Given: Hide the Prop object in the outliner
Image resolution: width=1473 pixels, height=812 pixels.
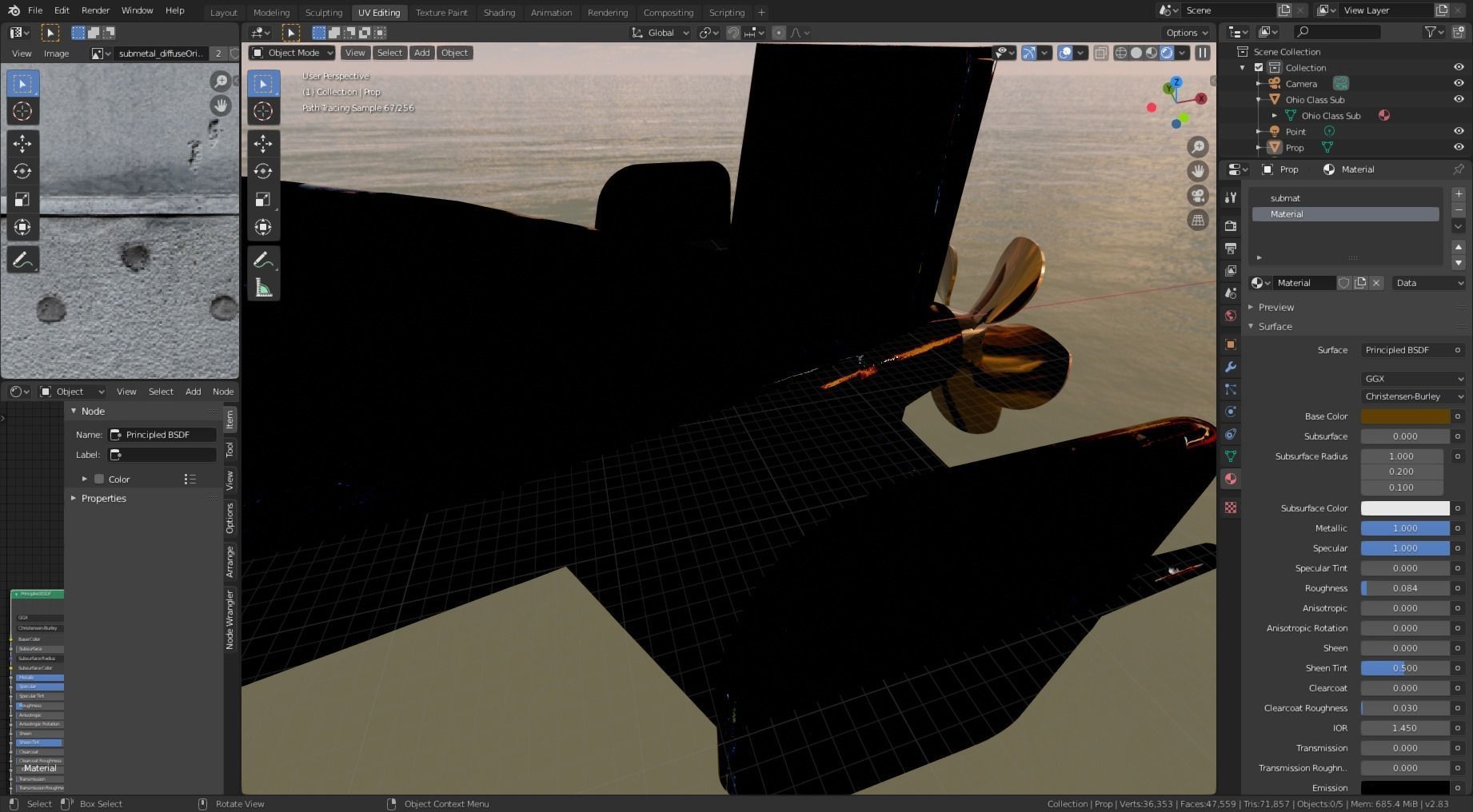Looking at the screenshot, I should click(x=1459, y=147).
